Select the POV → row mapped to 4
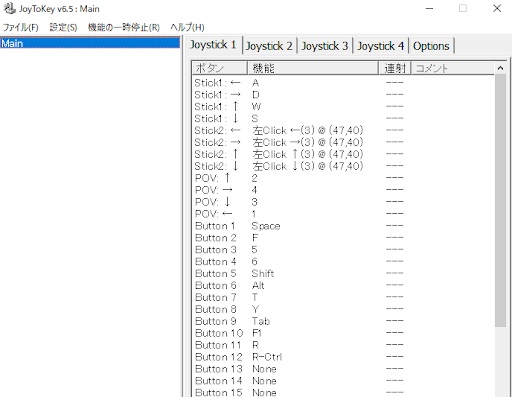This screenshot has width=512, height=397. [343, 190]
